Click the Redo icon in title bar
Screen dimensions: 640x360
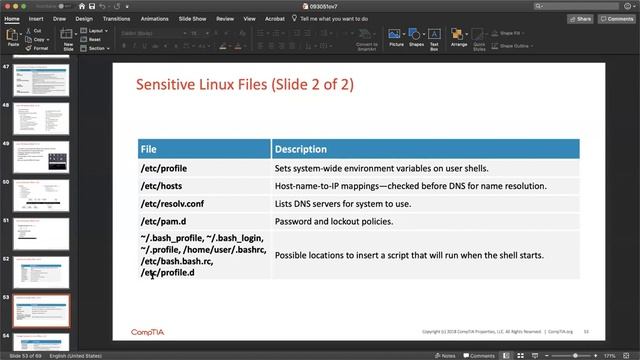tap(118, 6)
